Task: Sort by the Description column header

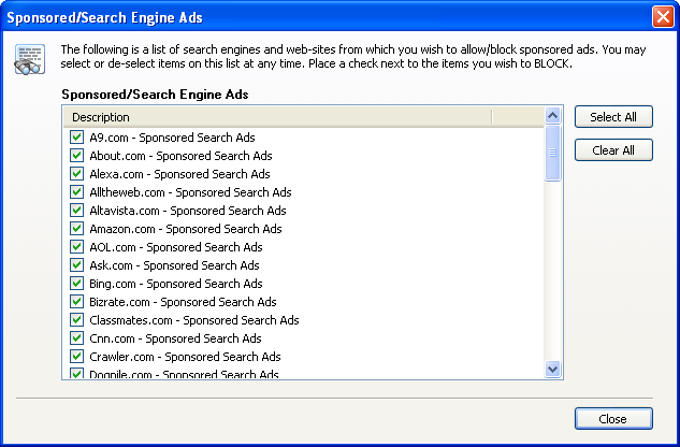Action: 278,117
